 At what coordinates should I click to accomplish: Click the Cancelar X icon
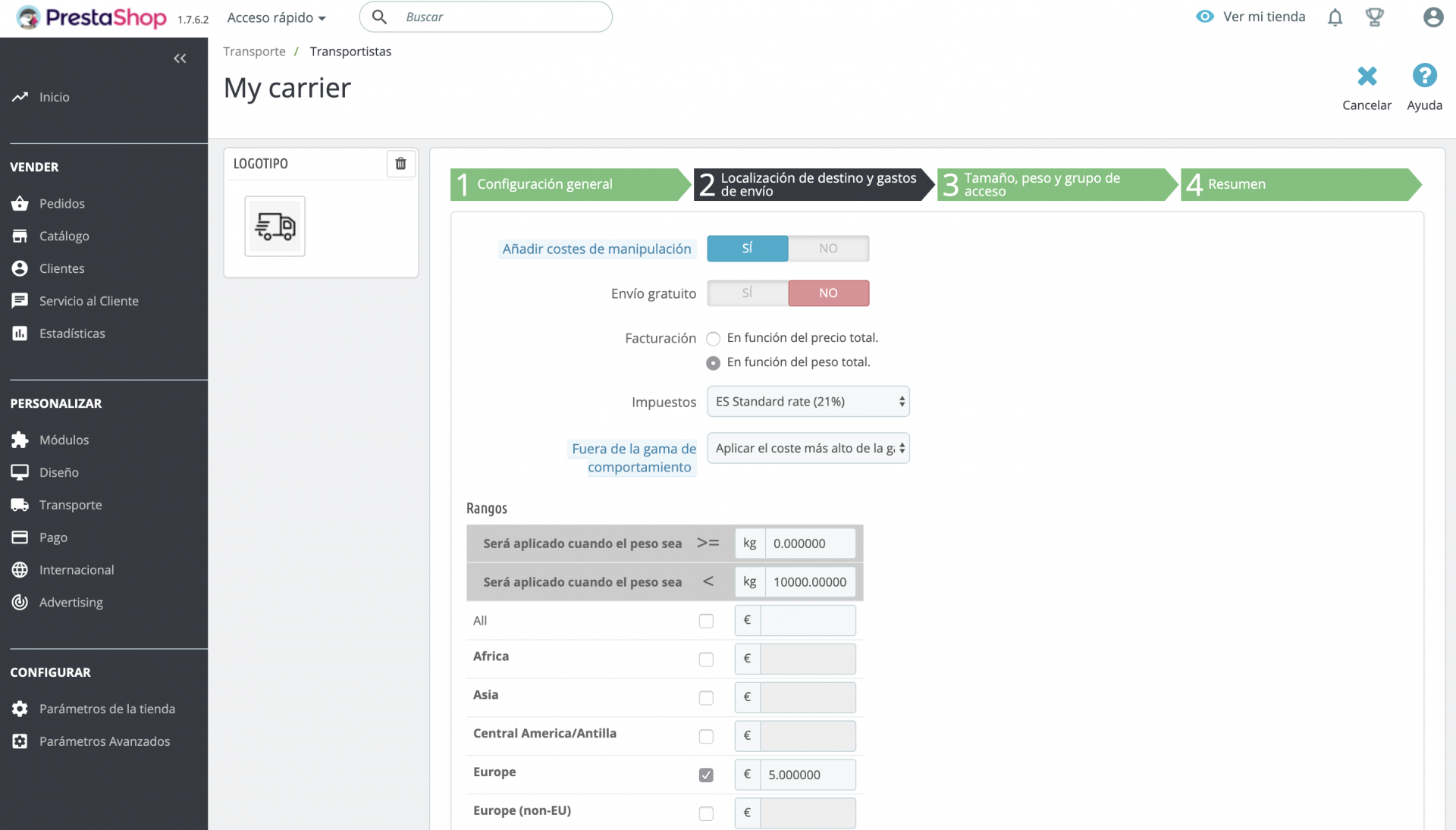pyautogui.click(x=1367, y=77)
